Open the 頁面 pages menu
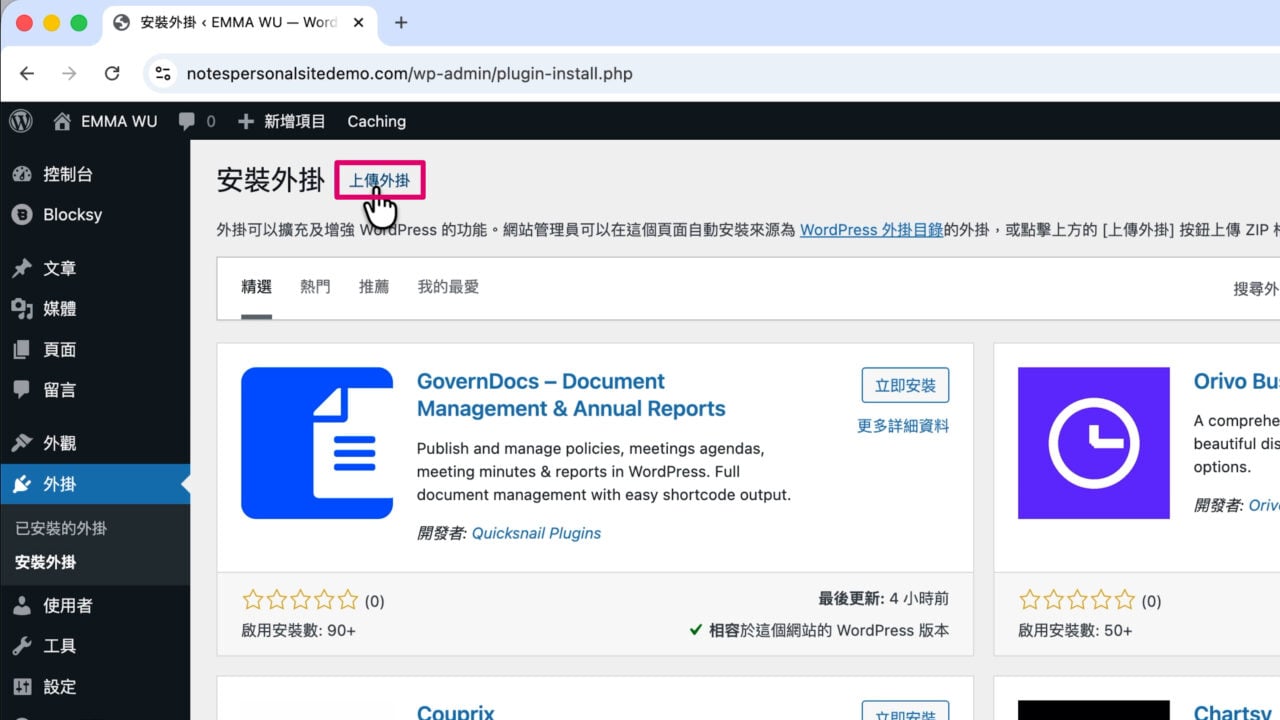Screen dimensions: 1280x720 point(95,349)
